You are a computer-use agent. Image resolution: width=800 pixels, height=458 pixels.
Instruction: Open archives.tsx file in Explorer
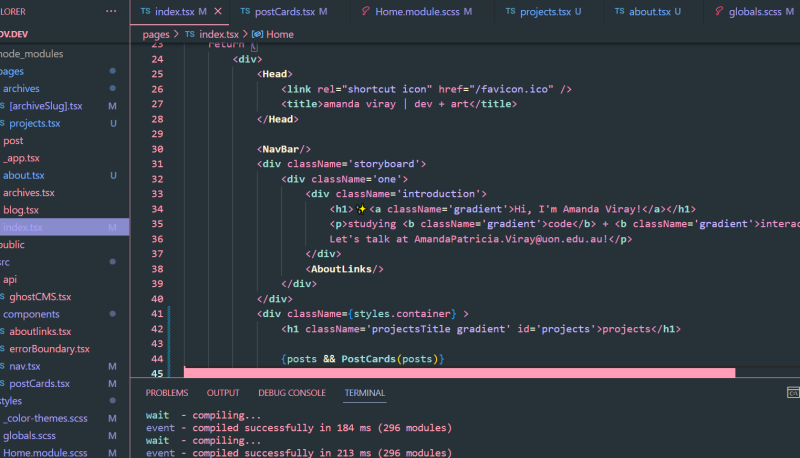coord(29,193)
